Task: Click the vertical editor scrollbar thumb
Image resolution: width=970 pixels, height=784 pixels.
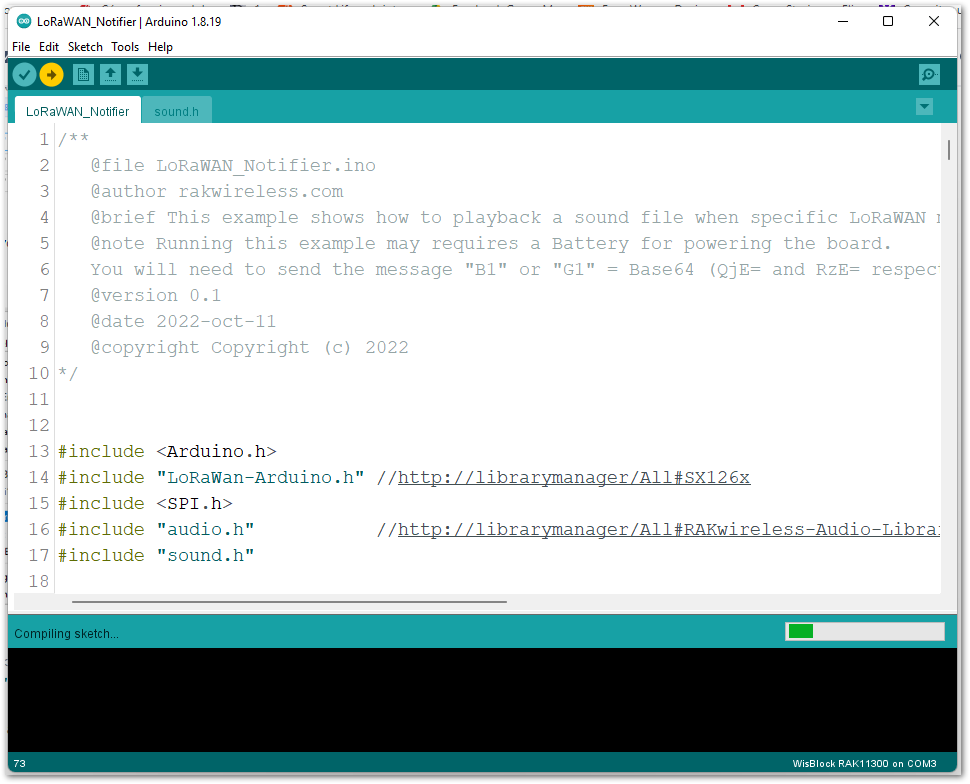Action: [948, 150]
